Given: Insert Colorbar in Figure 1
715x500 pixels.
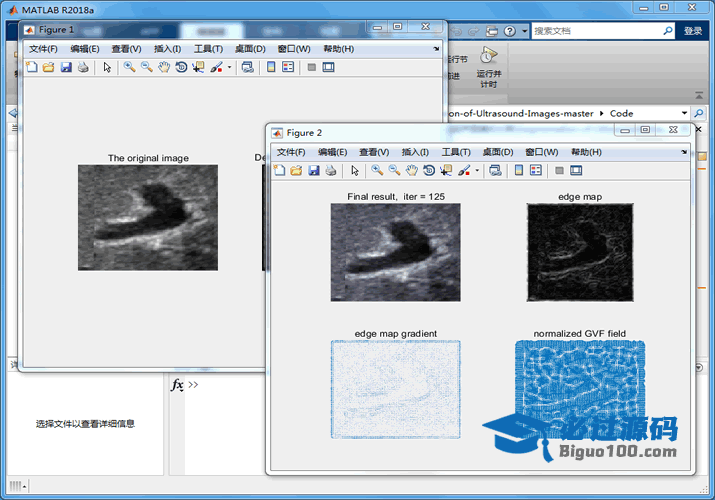Looking at the screenshot, I should tap(271, 67).
